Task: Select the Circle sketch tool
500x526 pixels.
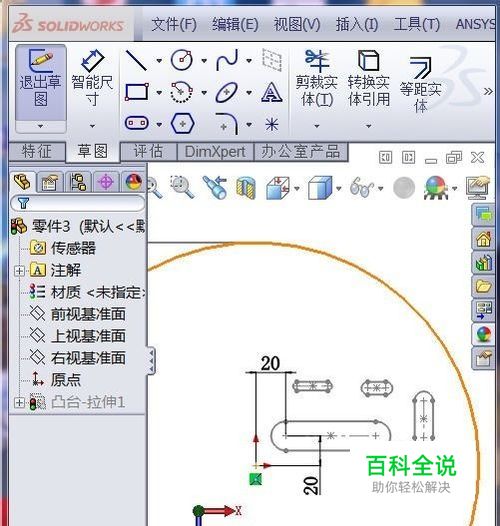Action: (x=182, y=60)
